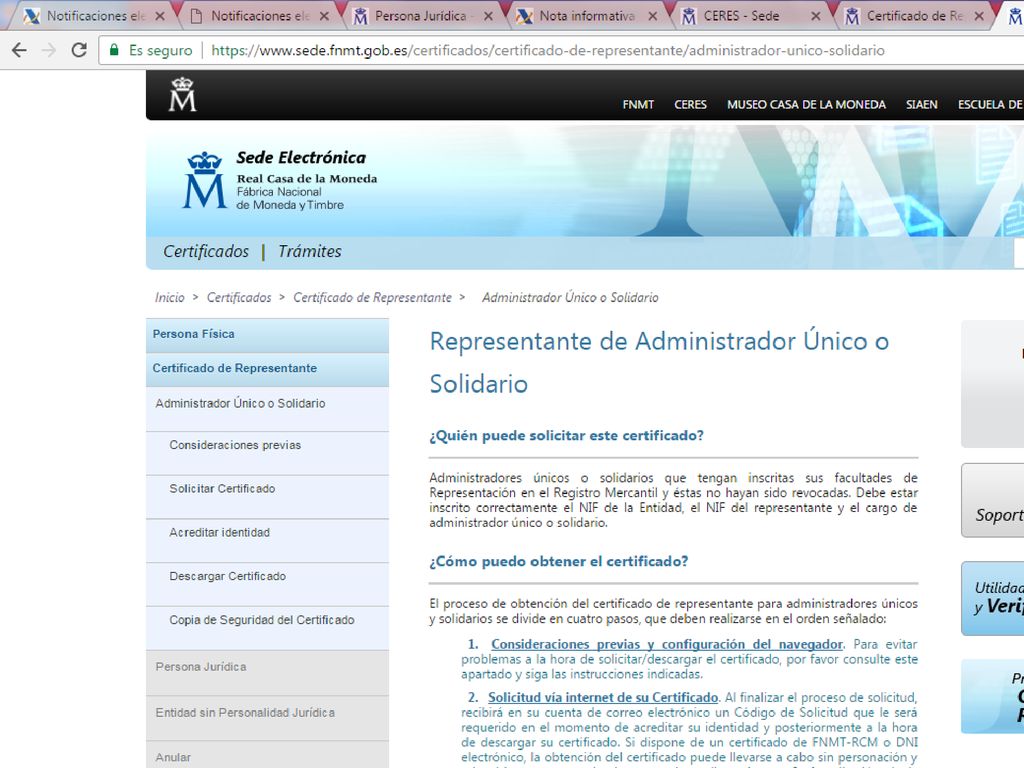Open CERES link in top navigation

pyautogui.click(x=690, y=104)
